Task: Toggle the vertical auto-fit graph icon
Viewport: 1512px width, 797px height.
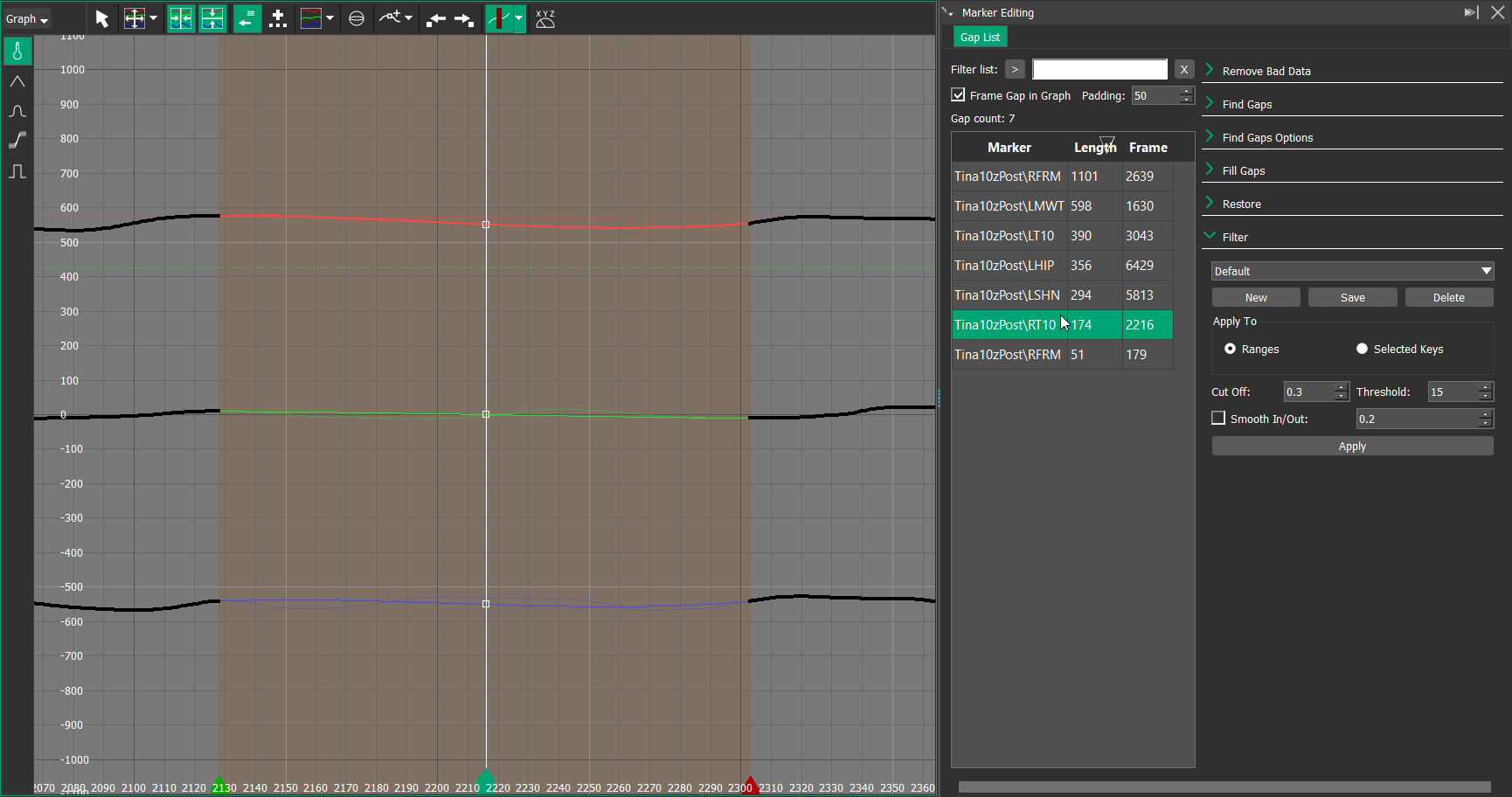Action: [212, 18]
